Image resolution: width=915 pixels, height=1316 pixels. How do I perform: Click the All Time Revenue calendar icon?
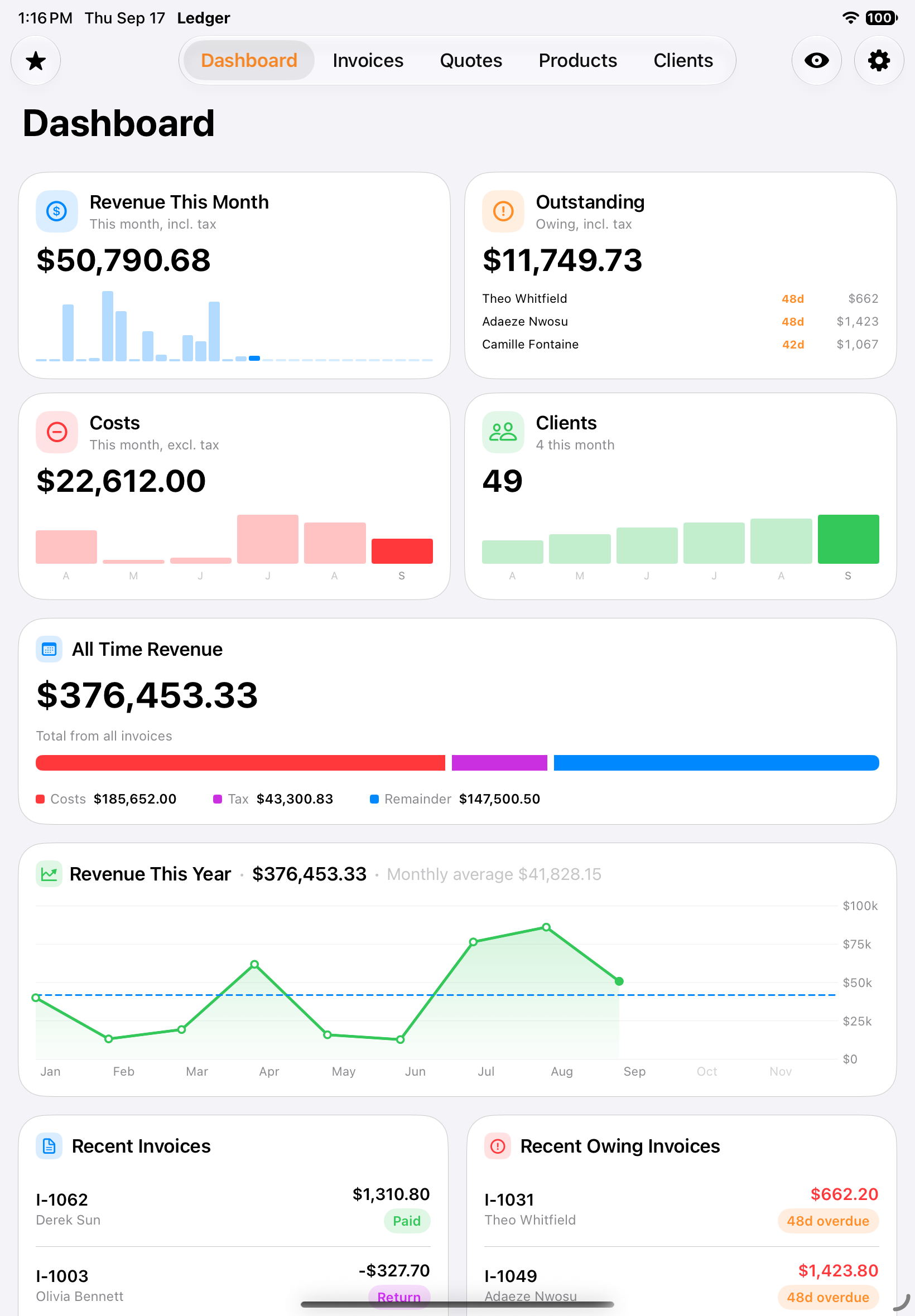pyautogui.click(x=49, y=649)
